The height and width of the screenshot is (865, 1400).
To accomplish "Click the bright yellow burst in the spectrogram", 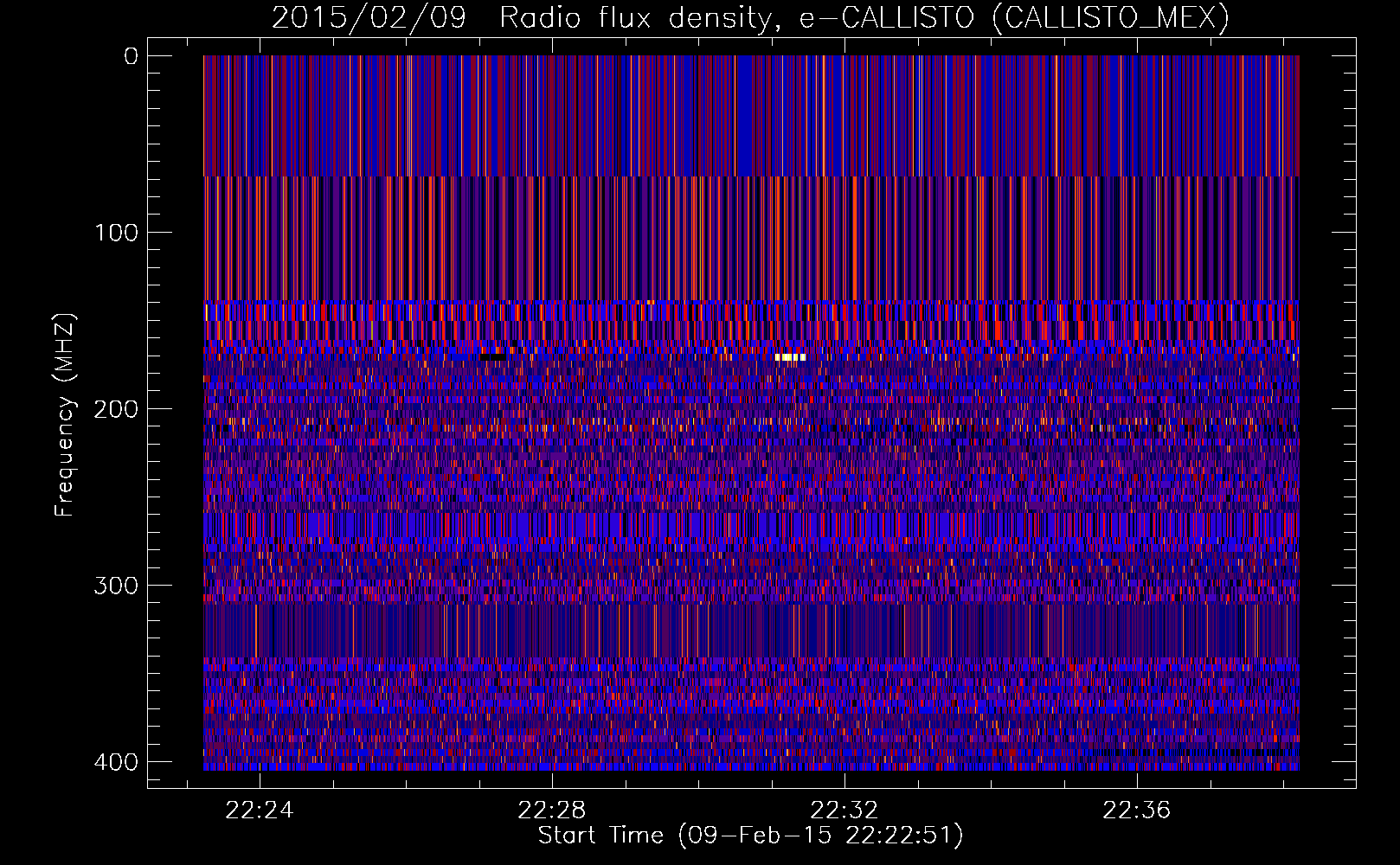I will tap(791, 357).
